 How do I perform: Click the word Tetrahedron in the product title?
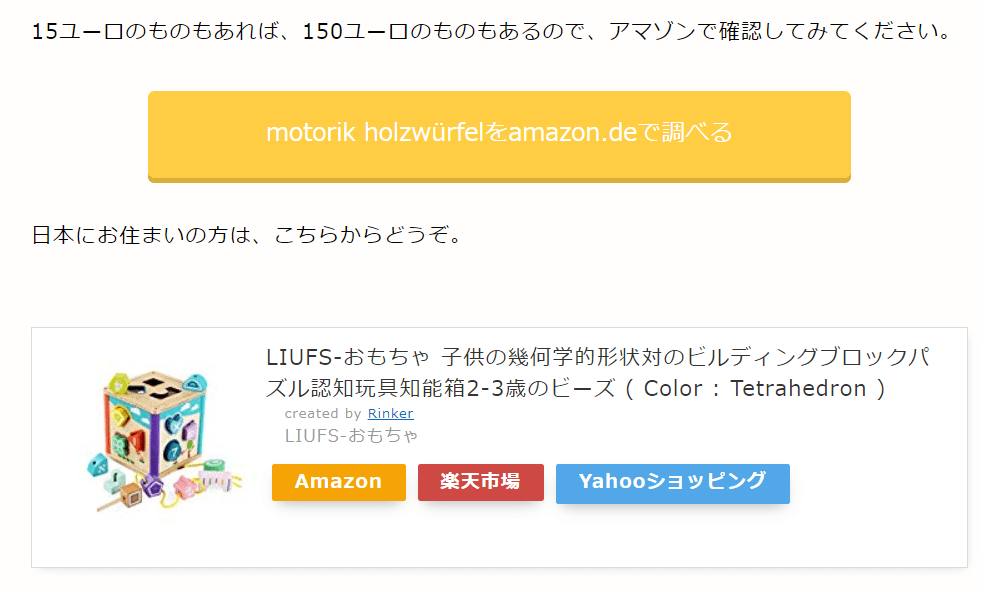tap(798, 388)
